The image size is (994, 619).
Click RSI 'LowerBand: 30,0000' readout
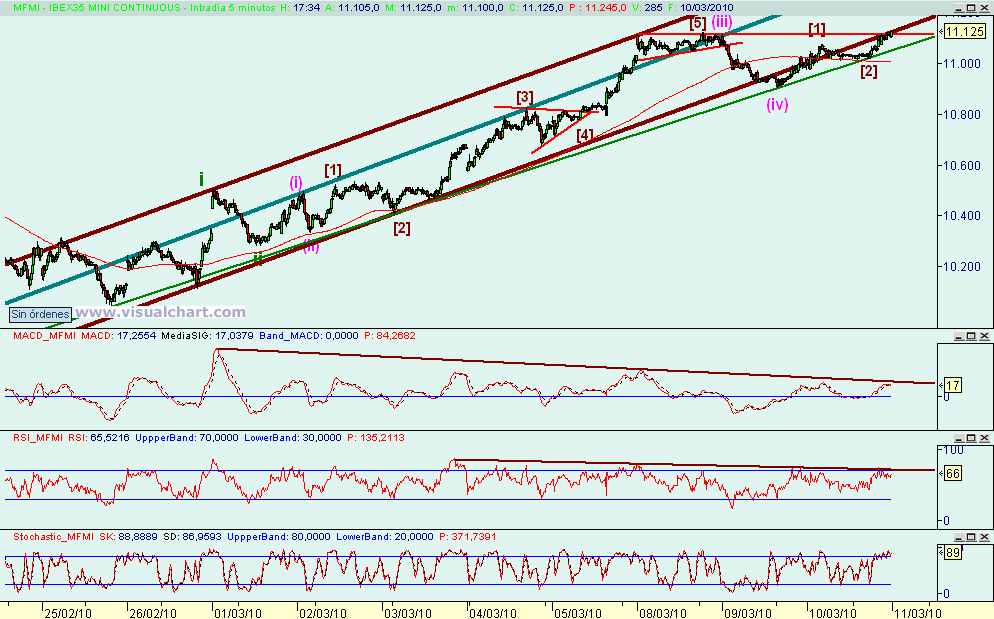coord(292,438)
